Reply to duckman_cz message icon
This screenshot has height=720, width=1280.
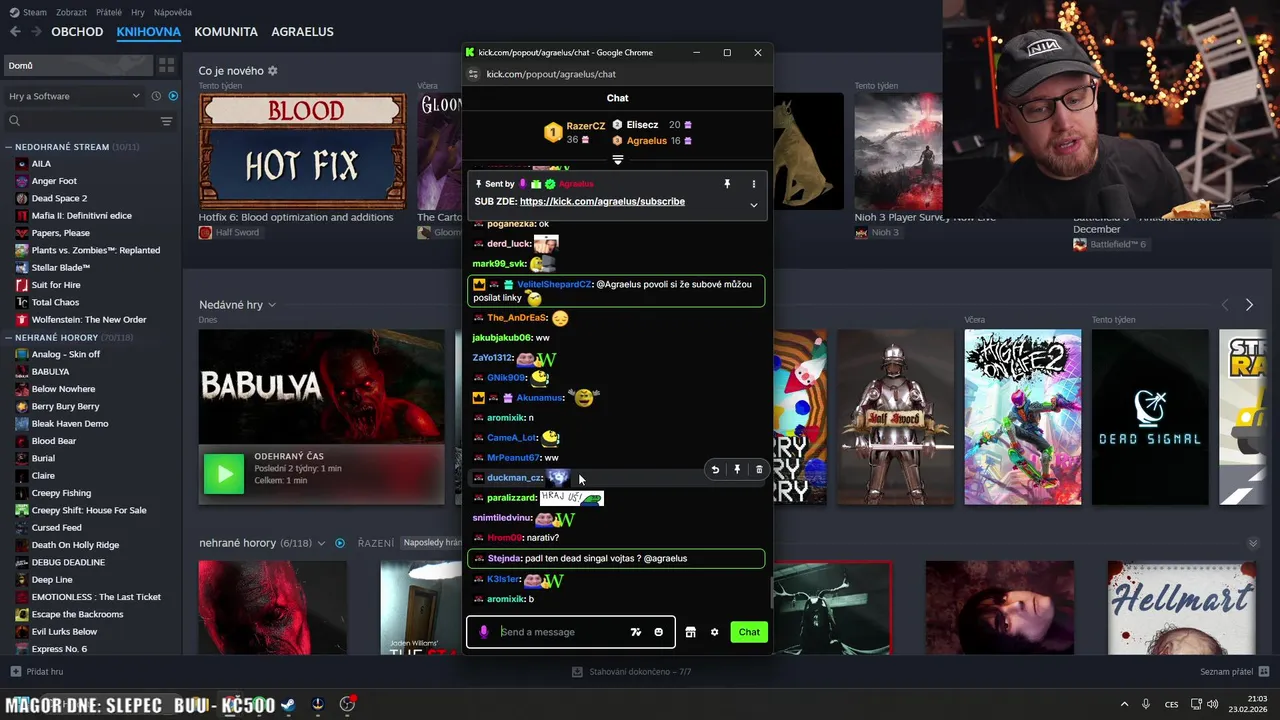[x=715, y=470]
